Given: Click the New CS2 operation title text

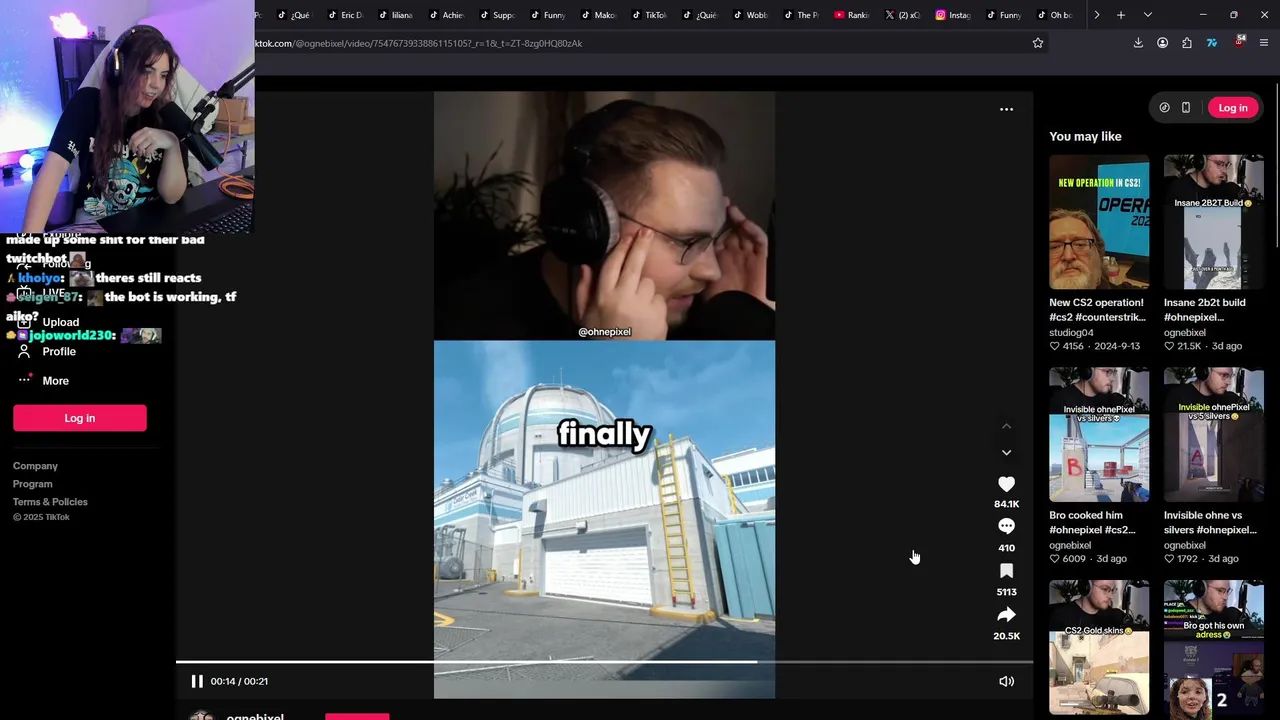Looking at the screenshot, I should tap(1097, 309).
